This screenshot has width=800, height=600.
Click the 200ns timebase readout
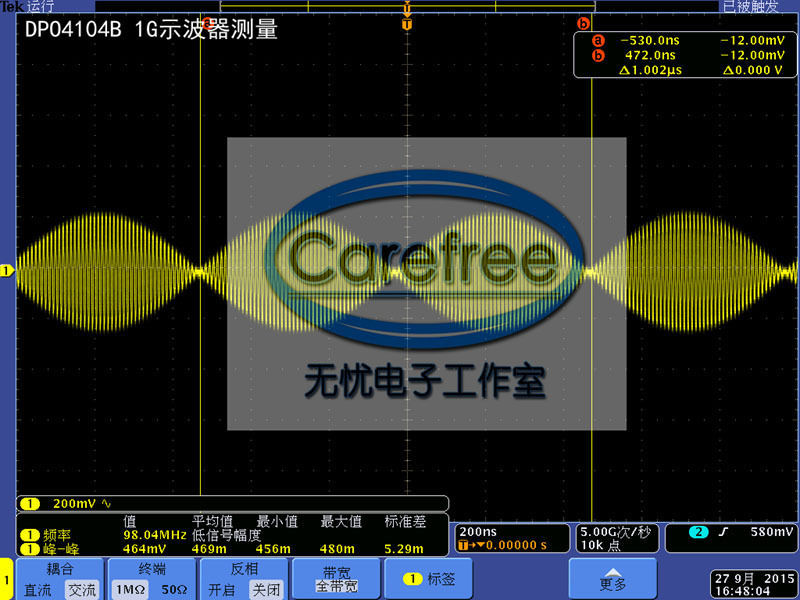pyautogui.click(x=478, y=532)
